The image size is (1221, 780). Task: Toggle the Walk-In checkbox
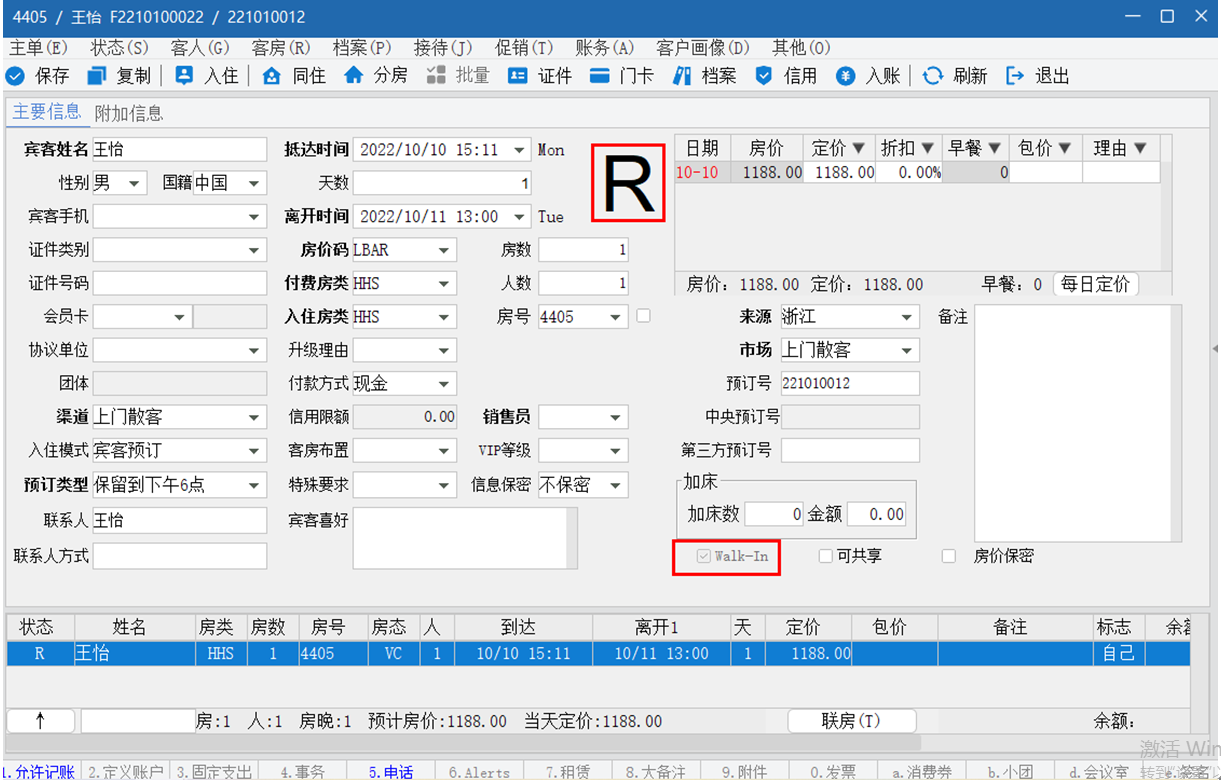point(704,556)
